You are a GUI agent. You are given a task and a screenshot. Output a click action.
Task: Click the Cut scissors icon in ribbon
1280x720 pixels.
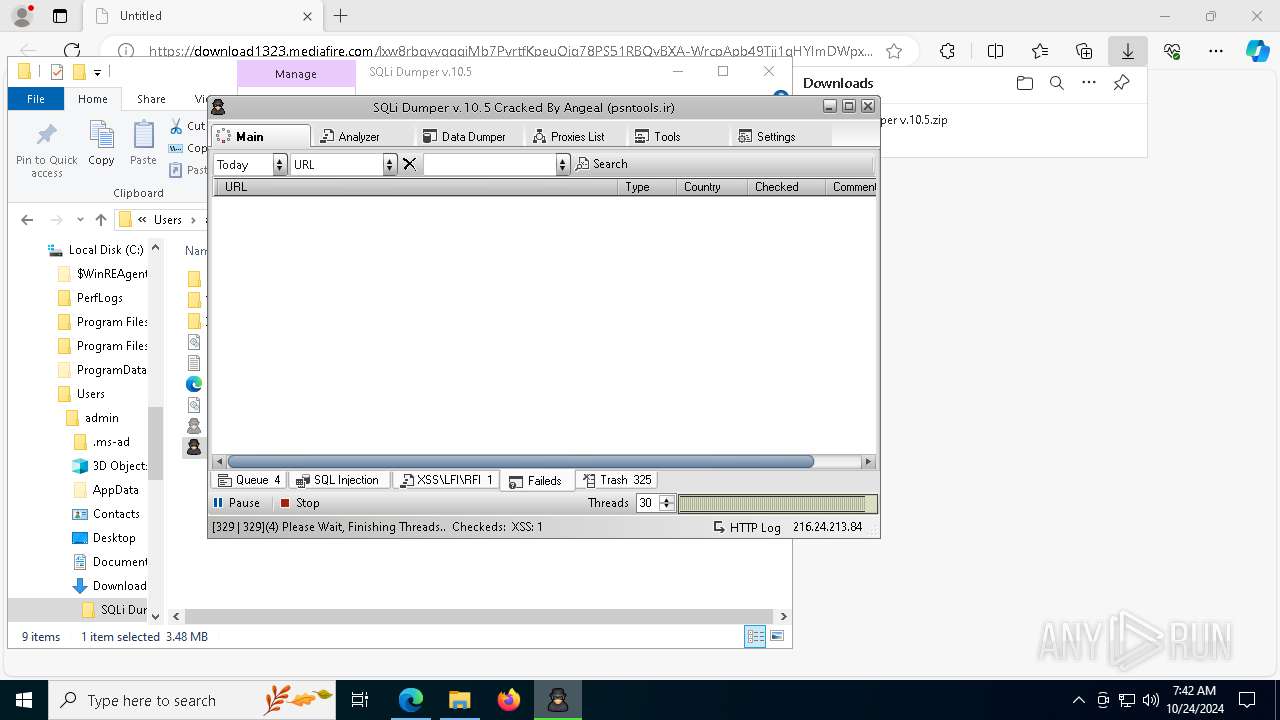[176, 126]
